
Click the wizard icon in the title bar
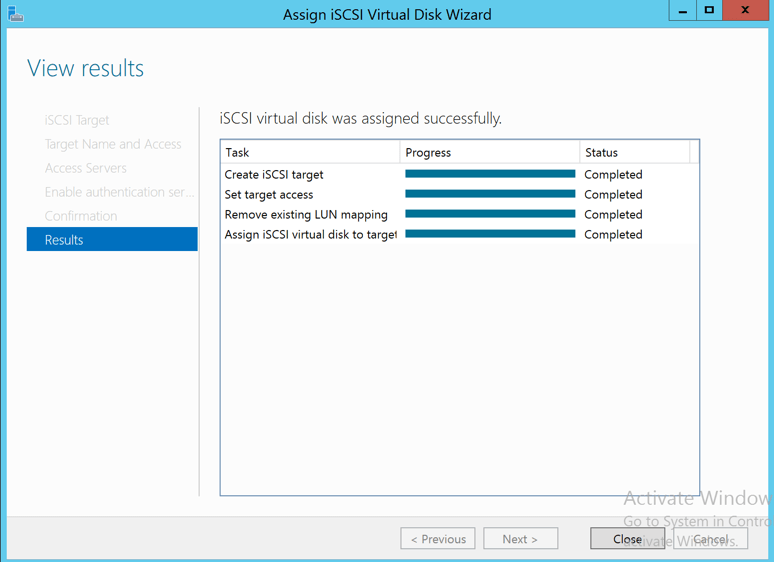[15, 14]
